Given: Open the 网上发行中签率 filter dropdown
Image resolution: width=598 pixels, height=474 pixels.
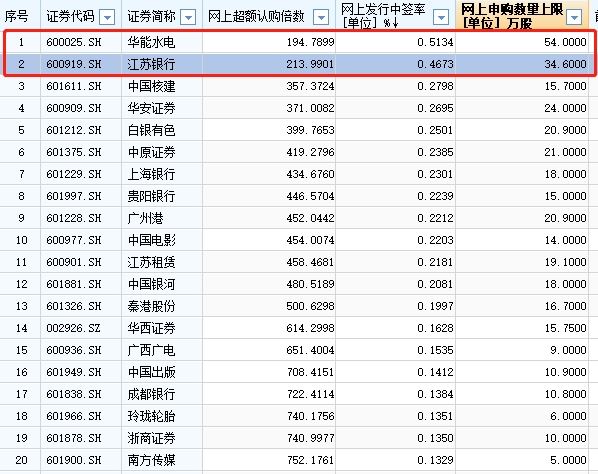Looking at the screenshot, I should click(441, 17).
